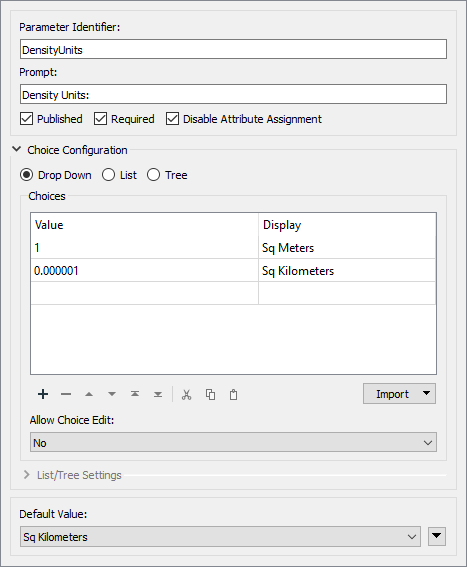Paste choice from clipboard
This screenshot has height=567, width=467.
pos(233,395)
